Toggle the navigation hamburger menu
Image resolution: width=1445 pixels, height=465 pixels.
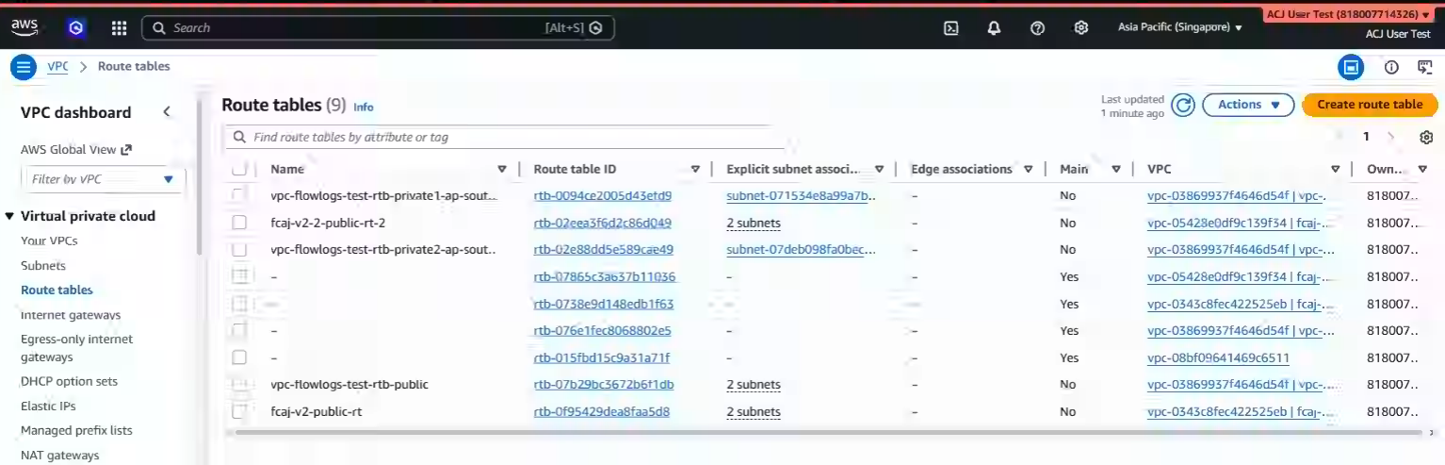click(x=23, y=67)
